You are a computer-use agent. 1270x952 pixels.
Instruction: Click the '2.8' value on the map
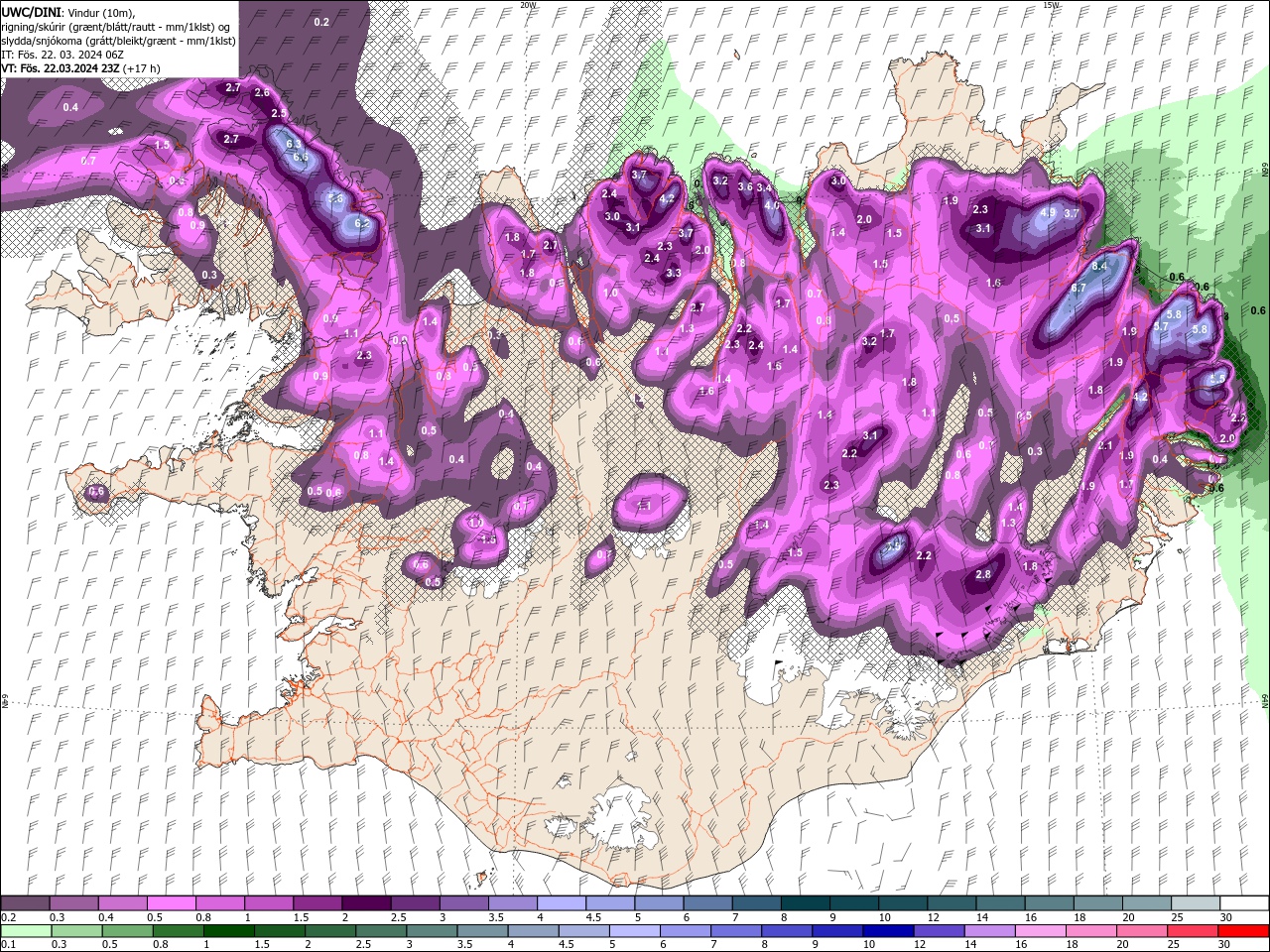pos(983,574)
